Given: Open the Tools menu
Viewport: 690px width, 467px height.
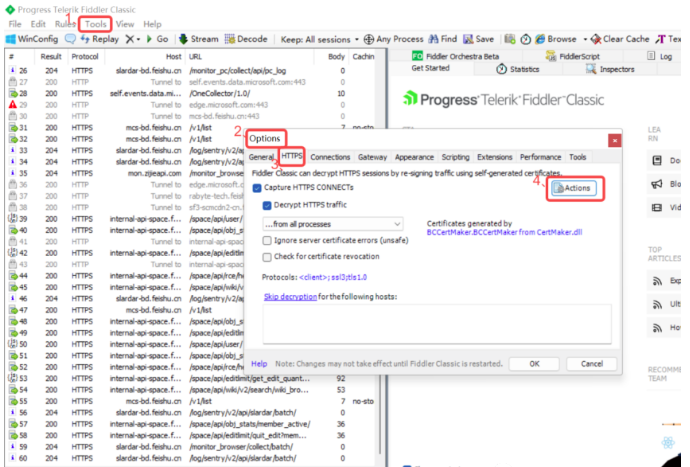Looking at the screenshot, I should coord(95,24).
